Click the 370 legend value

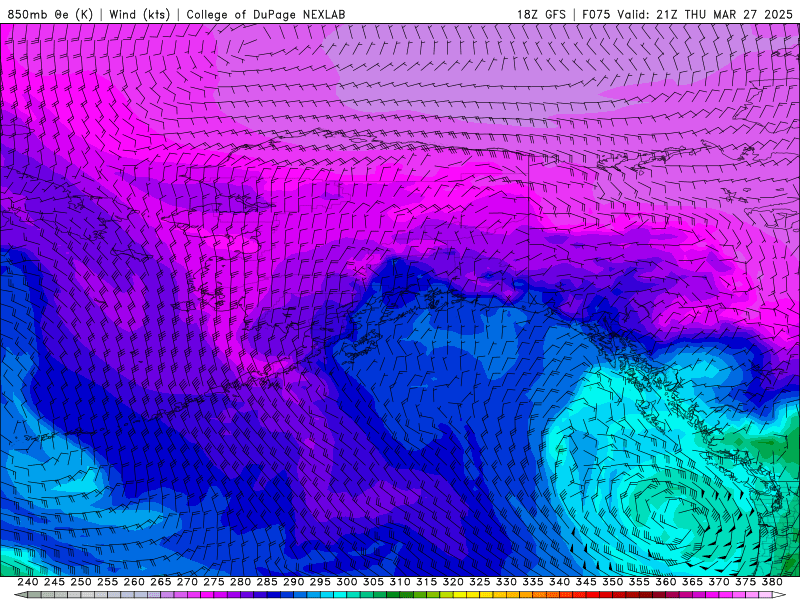[719, 582]
